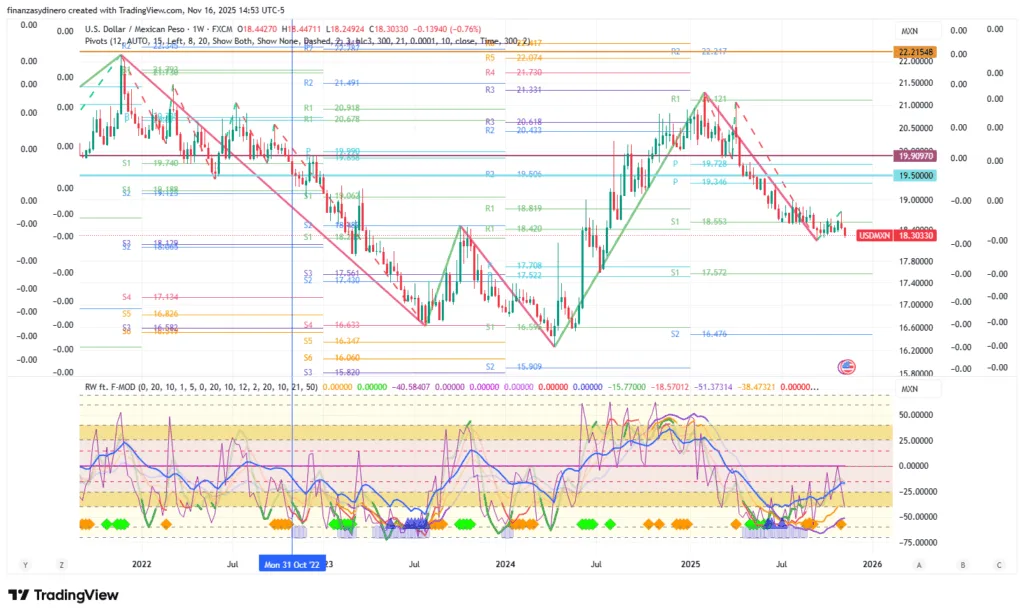Open the MXN currency selector on the indicator pane

tap(909, 388)
